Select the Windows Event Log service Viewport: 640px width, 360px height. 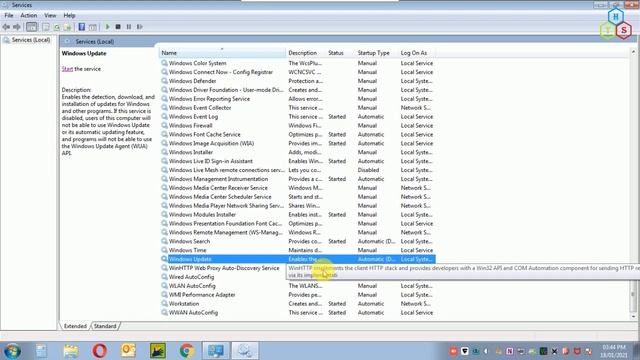pyautogui.click(x=193, y=117)
